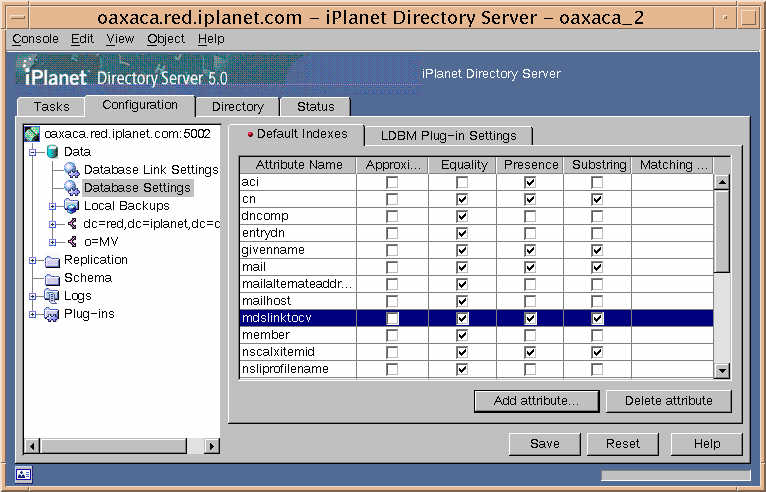Click the Schema folder icon

[52, 278]
